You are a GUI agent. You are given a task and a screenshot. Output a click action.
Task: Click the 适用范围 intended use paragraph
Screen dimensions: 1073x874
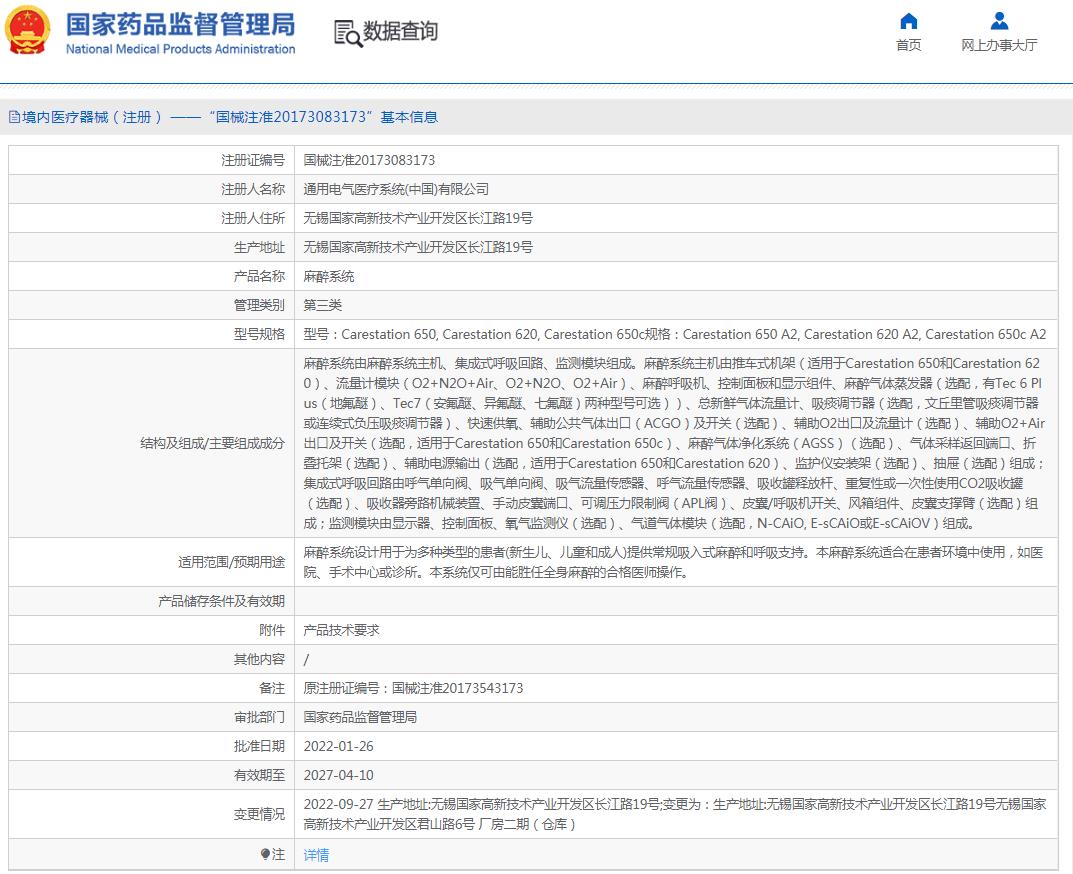click(x=674, y=562)
